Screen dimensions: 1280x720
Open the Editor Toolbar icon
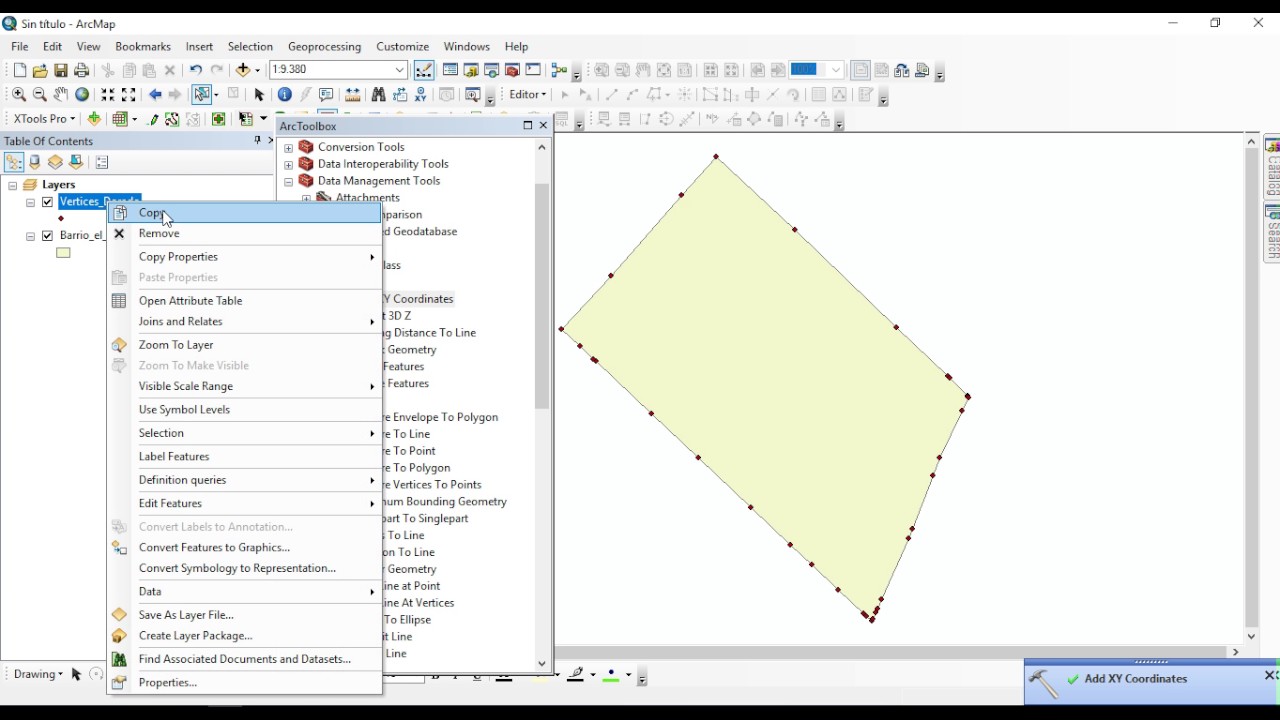click(x=424, y=70)
